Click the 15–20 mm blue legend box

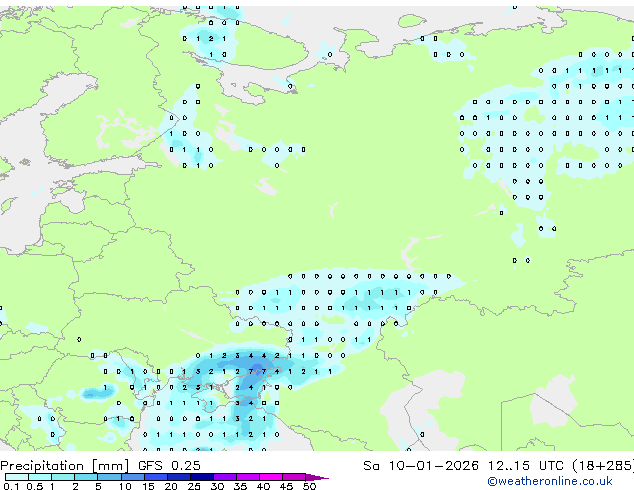click(x=156, y=477)
